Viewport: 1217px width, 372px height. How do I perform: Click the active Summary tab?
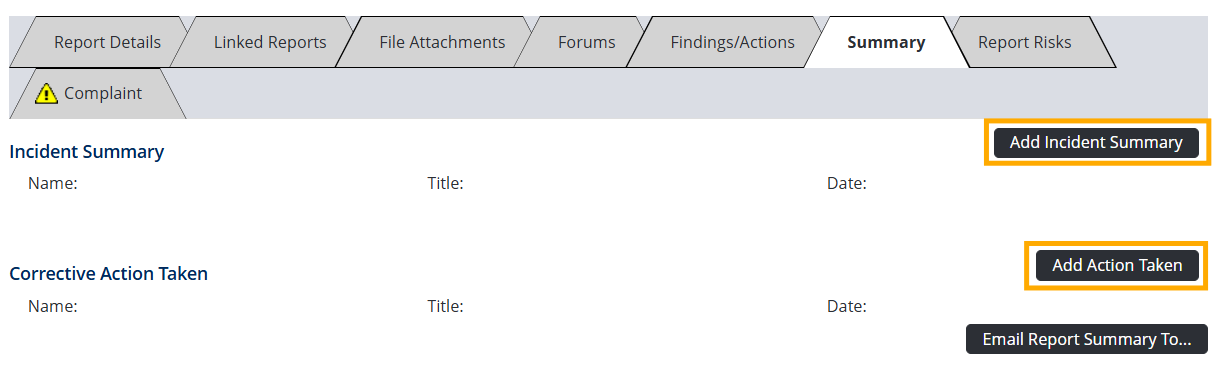click(x=886, y=42)
